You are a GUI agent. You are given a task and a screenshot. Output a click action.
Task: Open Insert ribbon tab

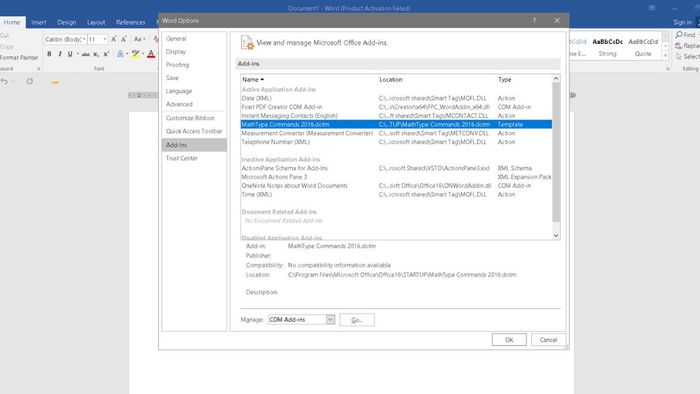click(x=39, y=22)
